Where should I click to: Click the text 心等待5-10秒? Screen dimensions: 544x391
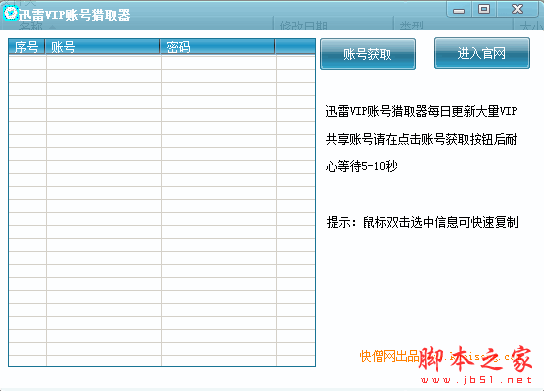[361, 166]
